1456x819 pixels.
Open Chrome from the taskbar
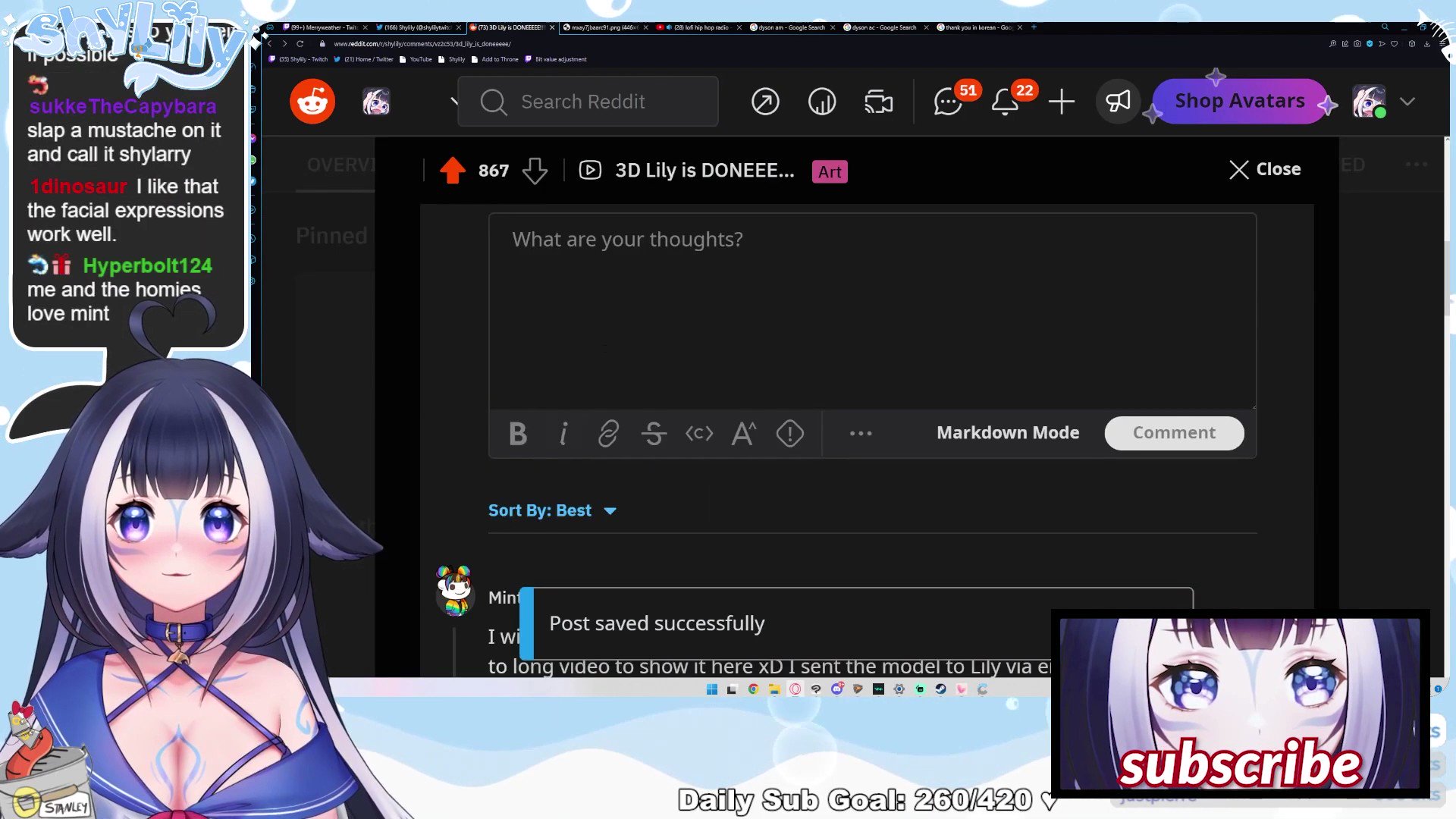(x=753, y=689)
